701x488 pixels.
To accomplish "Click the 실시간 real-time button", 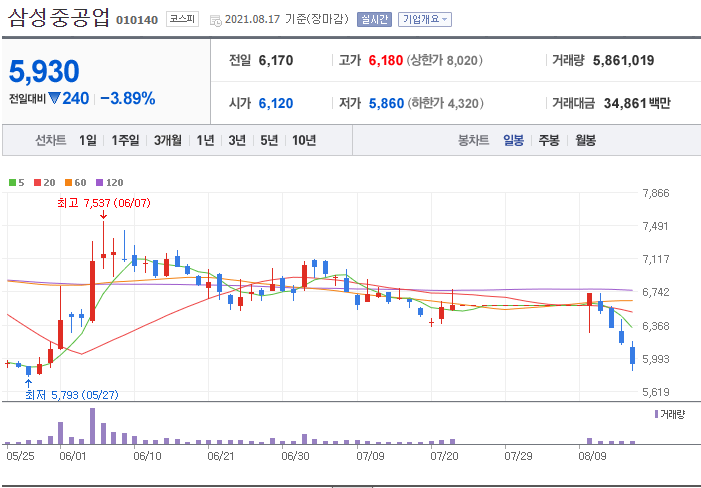I will pos(374,20).
